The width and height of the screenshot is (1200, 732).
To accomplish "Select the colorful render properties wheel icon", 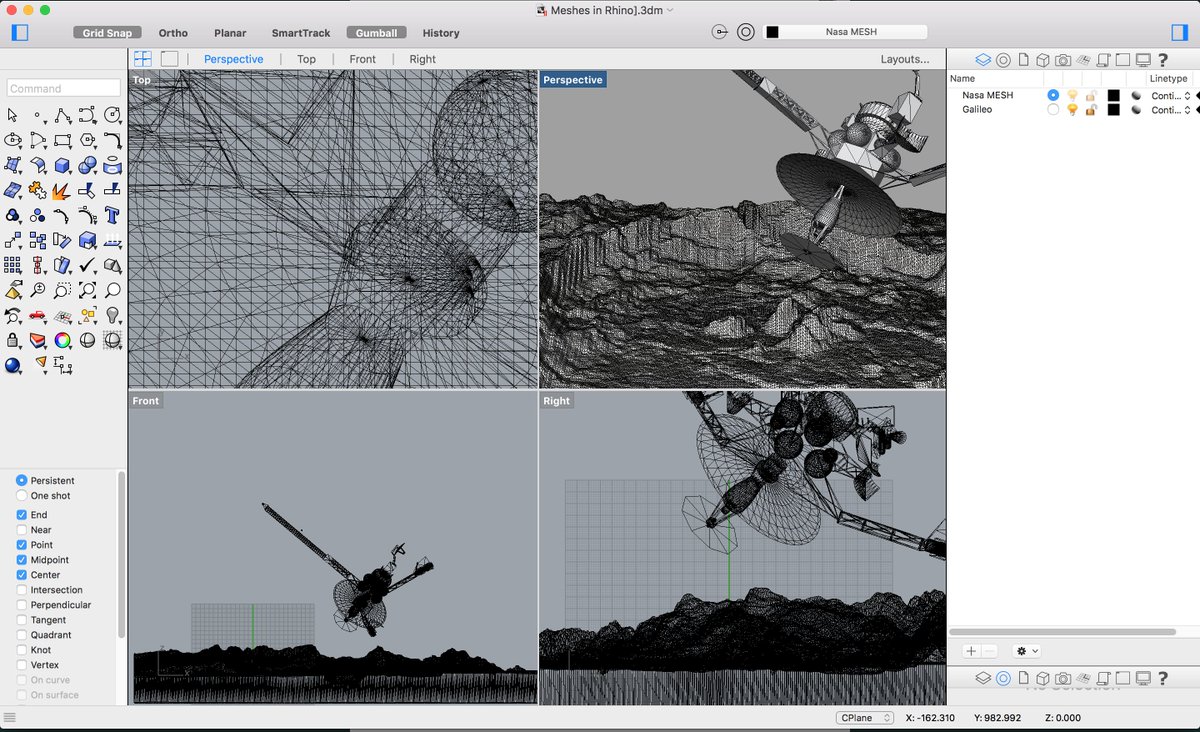I will tap(61, 340).
